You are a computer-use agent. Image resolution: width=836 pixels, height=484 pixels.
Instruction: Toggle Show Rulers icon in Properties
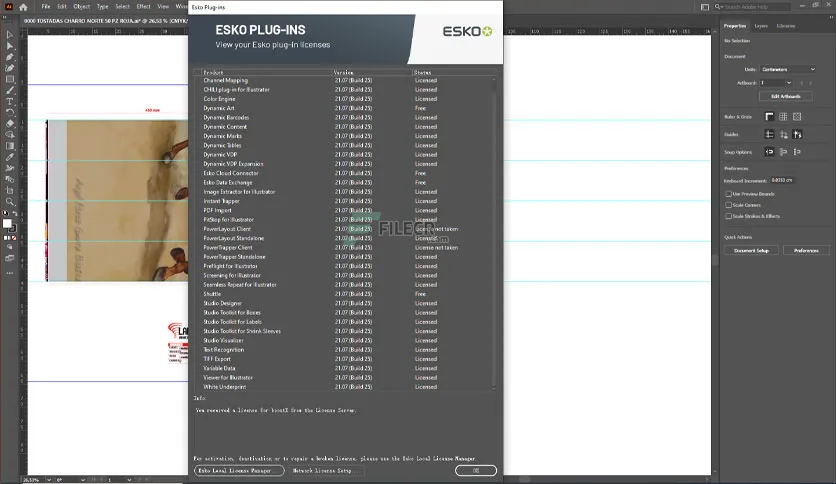pyautogui.click(x=769, y=117)
